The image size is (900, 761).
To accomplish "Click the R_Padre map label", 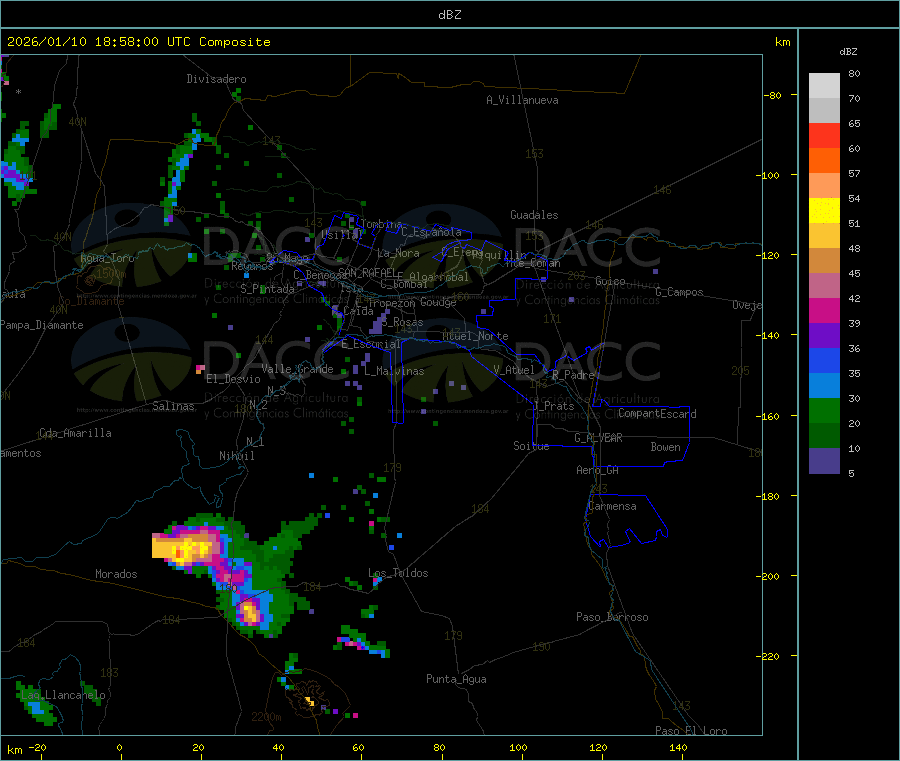I will point(573,375).
